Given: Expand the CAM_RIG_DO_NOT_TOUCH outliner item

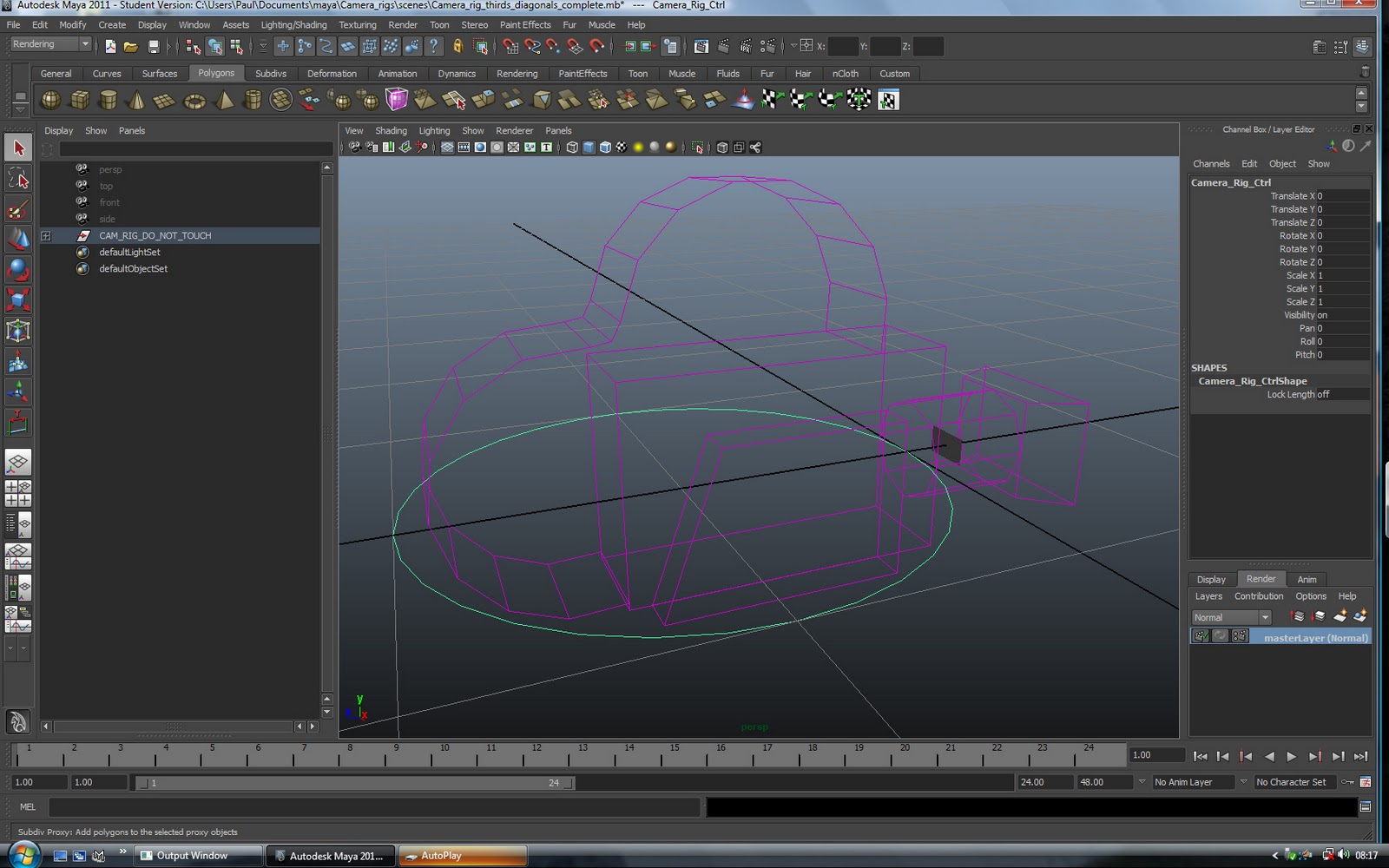Looking at the screenshot, I should point(46,235).
